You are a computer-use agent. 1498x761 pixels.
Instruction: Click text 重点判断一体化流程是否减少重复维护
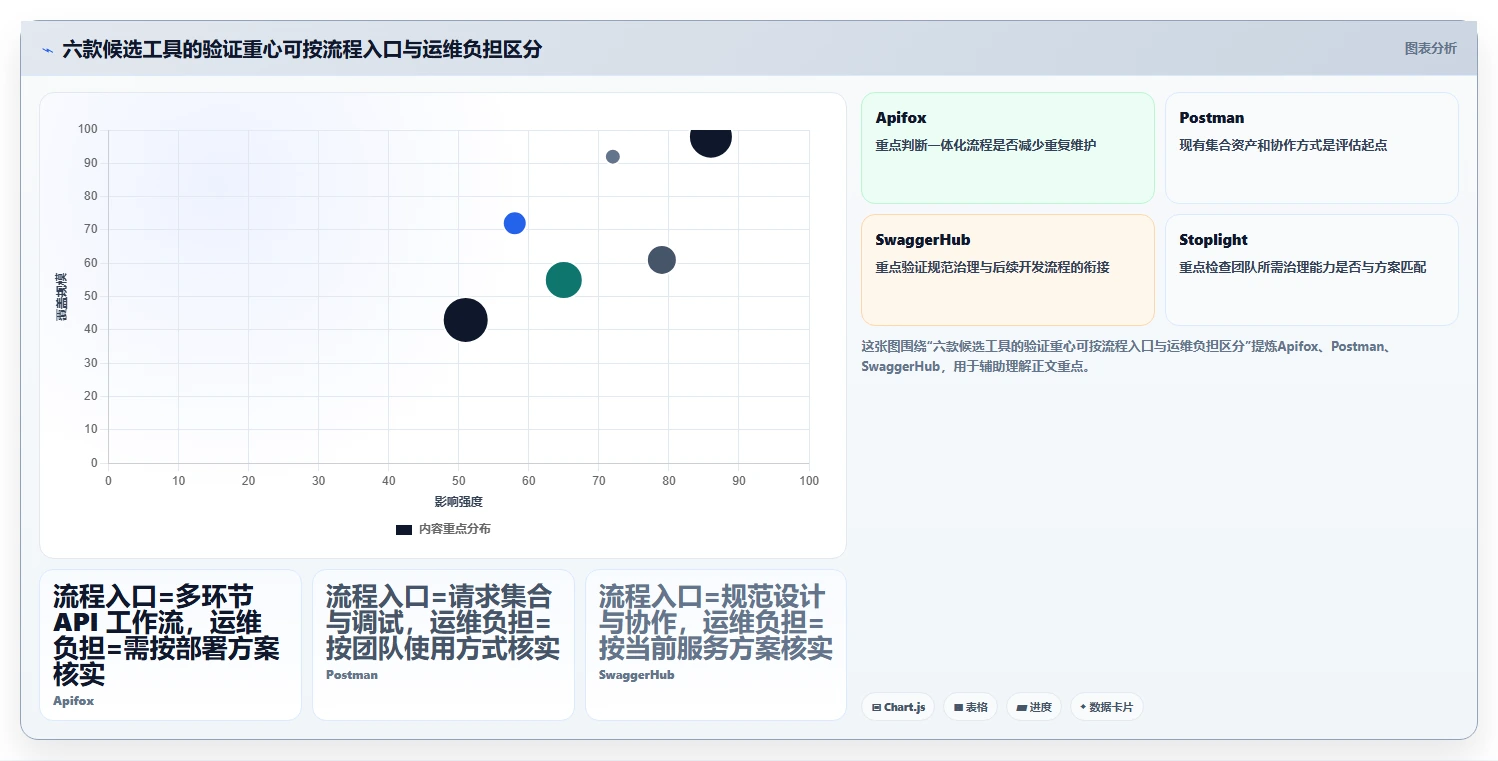point(986,145)
